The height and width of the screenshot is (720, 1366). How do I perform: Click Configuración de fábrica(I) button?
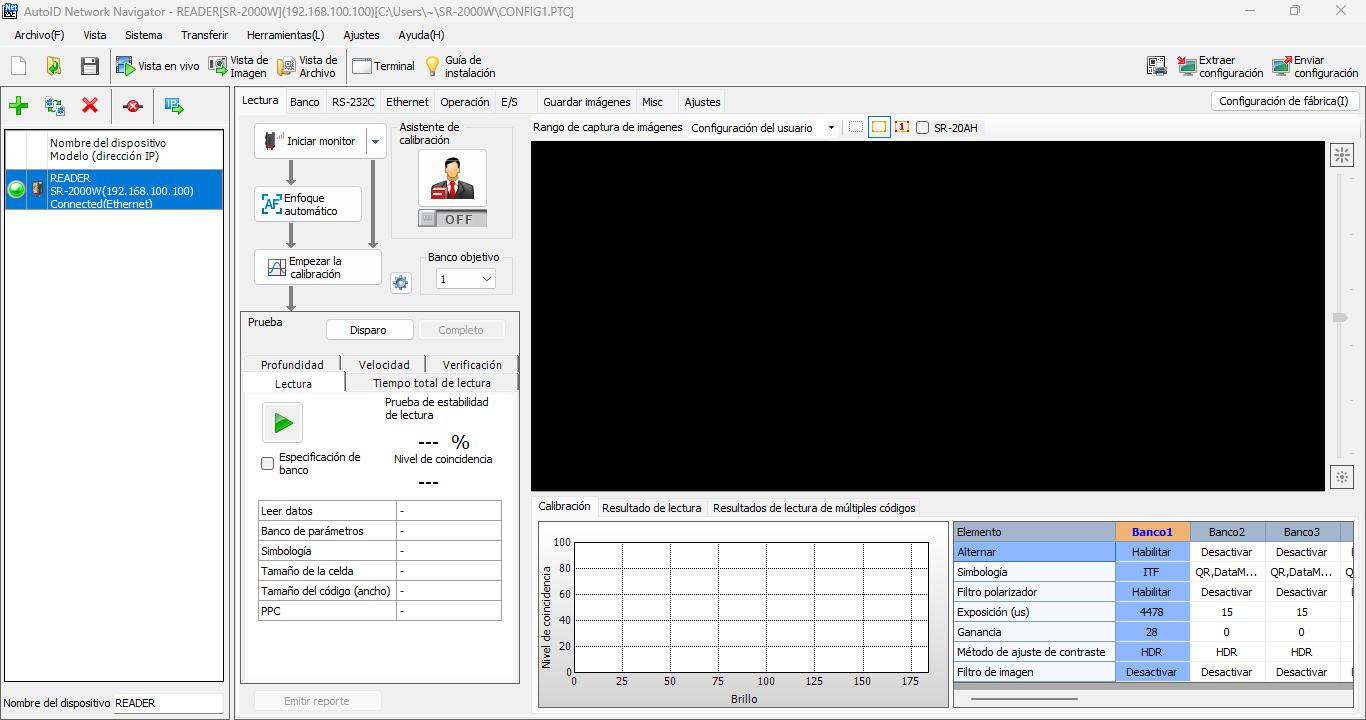pos(1283,101)
